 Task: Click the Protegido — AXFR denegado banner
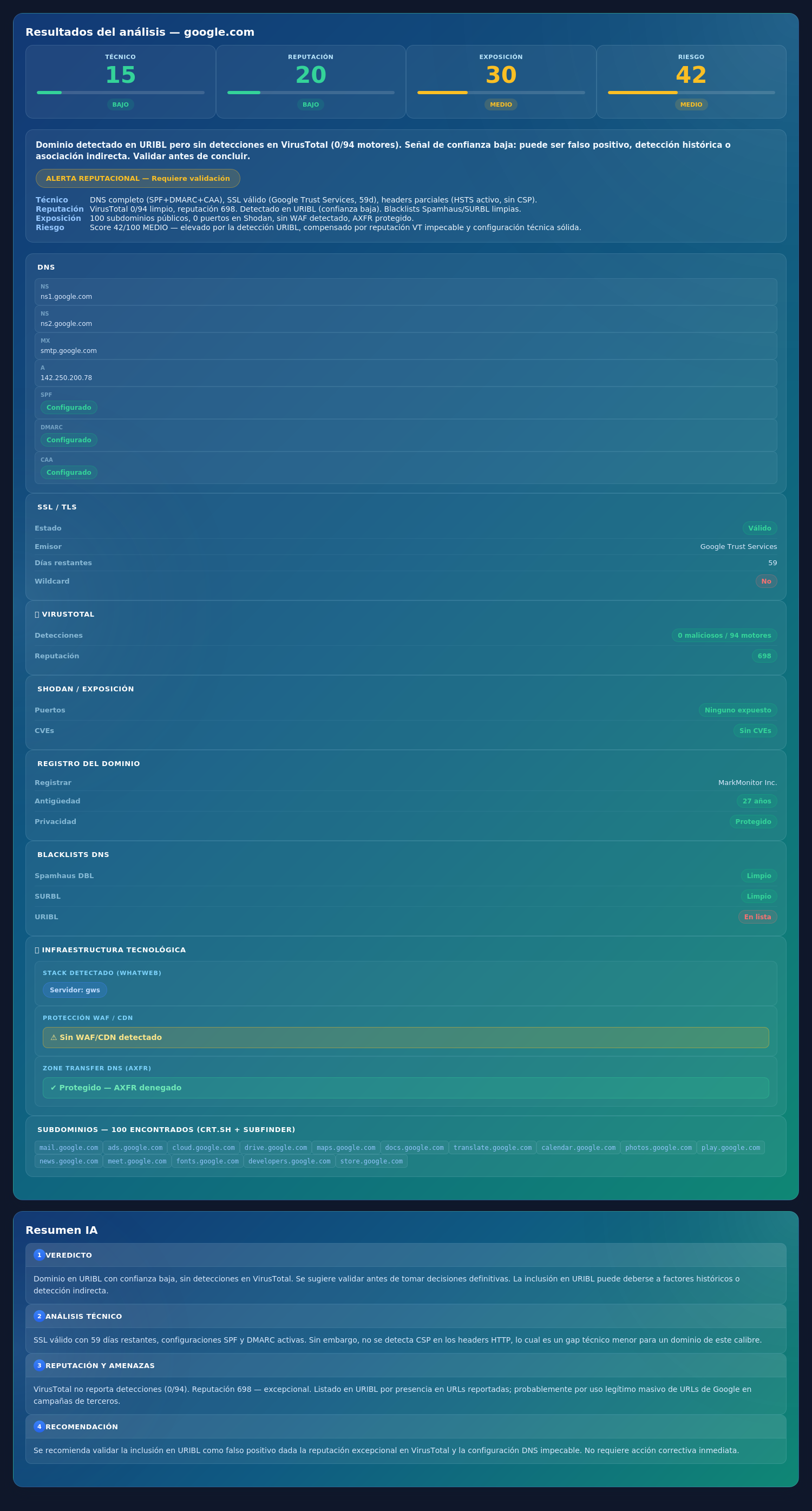tap(406, 1088)
